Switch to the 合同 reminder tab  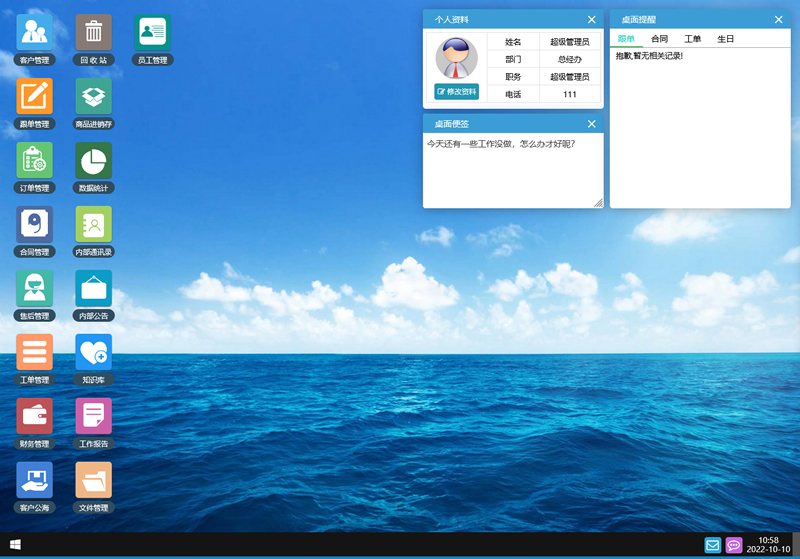point(659,39)
